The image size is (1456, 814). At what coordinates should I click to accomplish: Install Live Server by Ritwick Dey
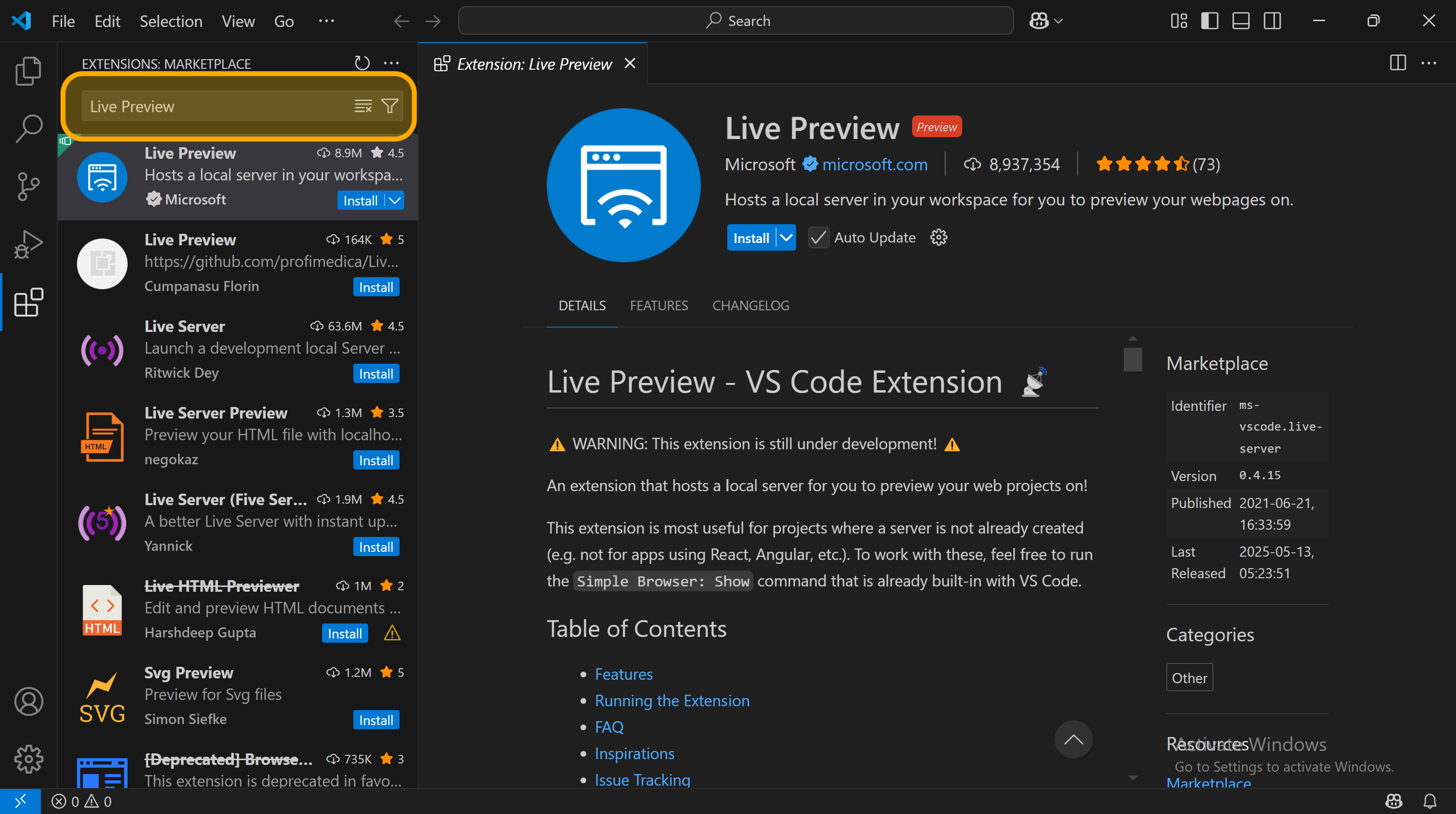pos(376,373)
